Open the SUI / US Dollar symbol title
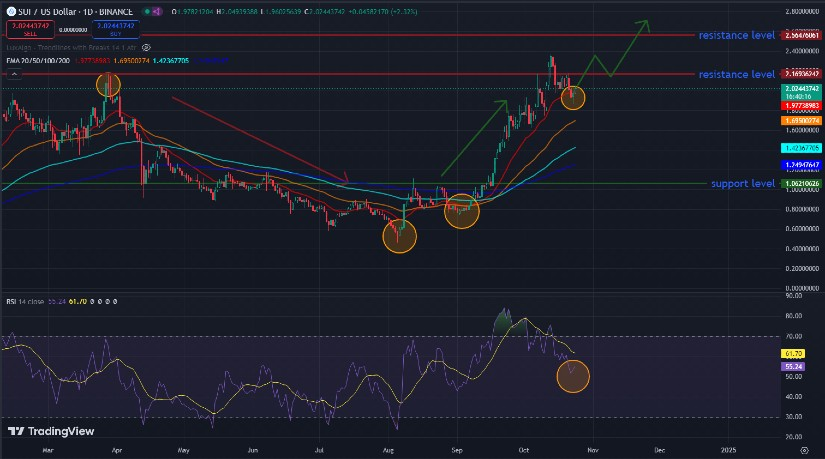 (75, 12)
